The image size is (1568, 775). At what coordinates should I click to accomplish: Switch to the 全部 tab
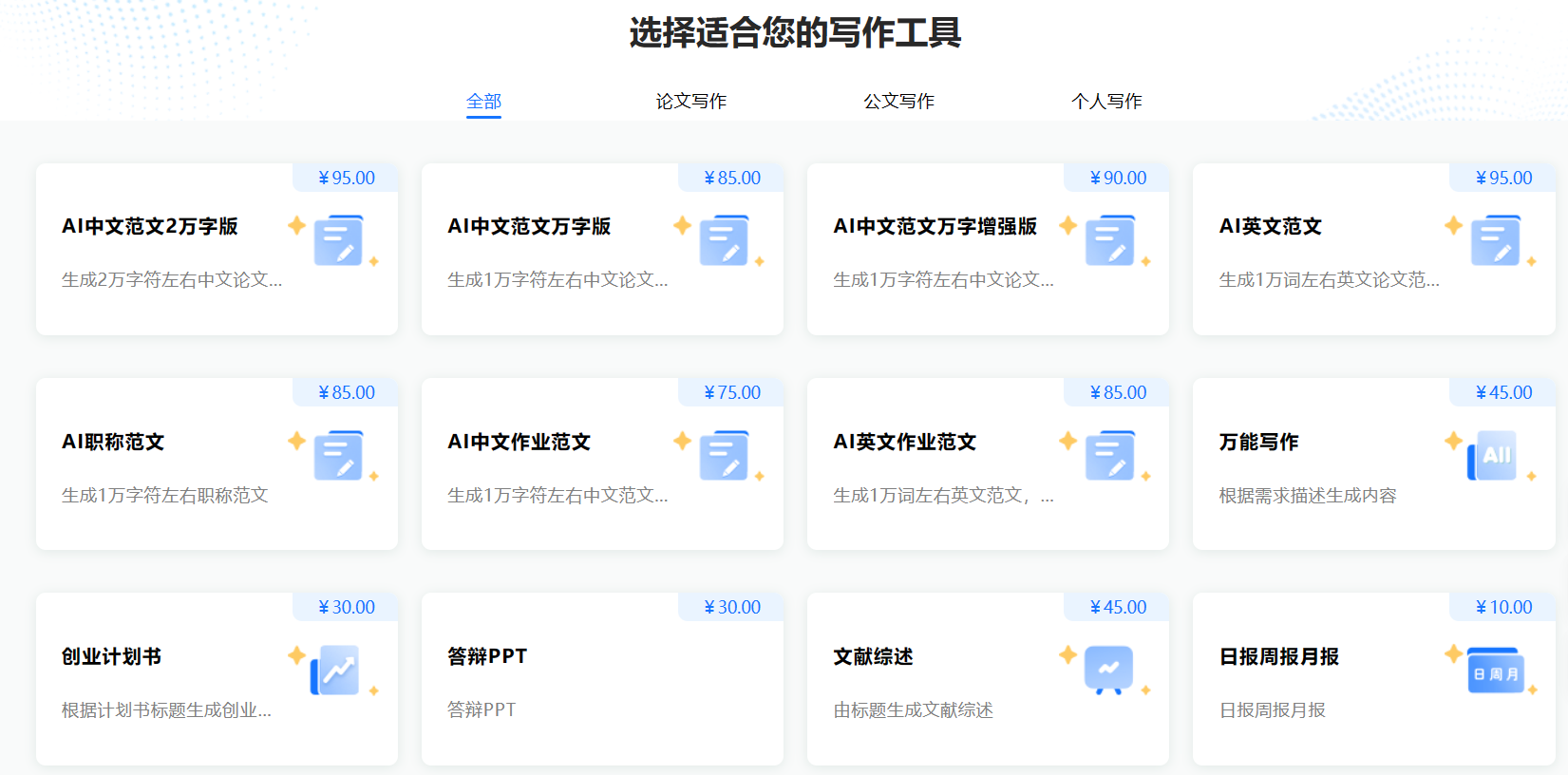coord(483,102)
